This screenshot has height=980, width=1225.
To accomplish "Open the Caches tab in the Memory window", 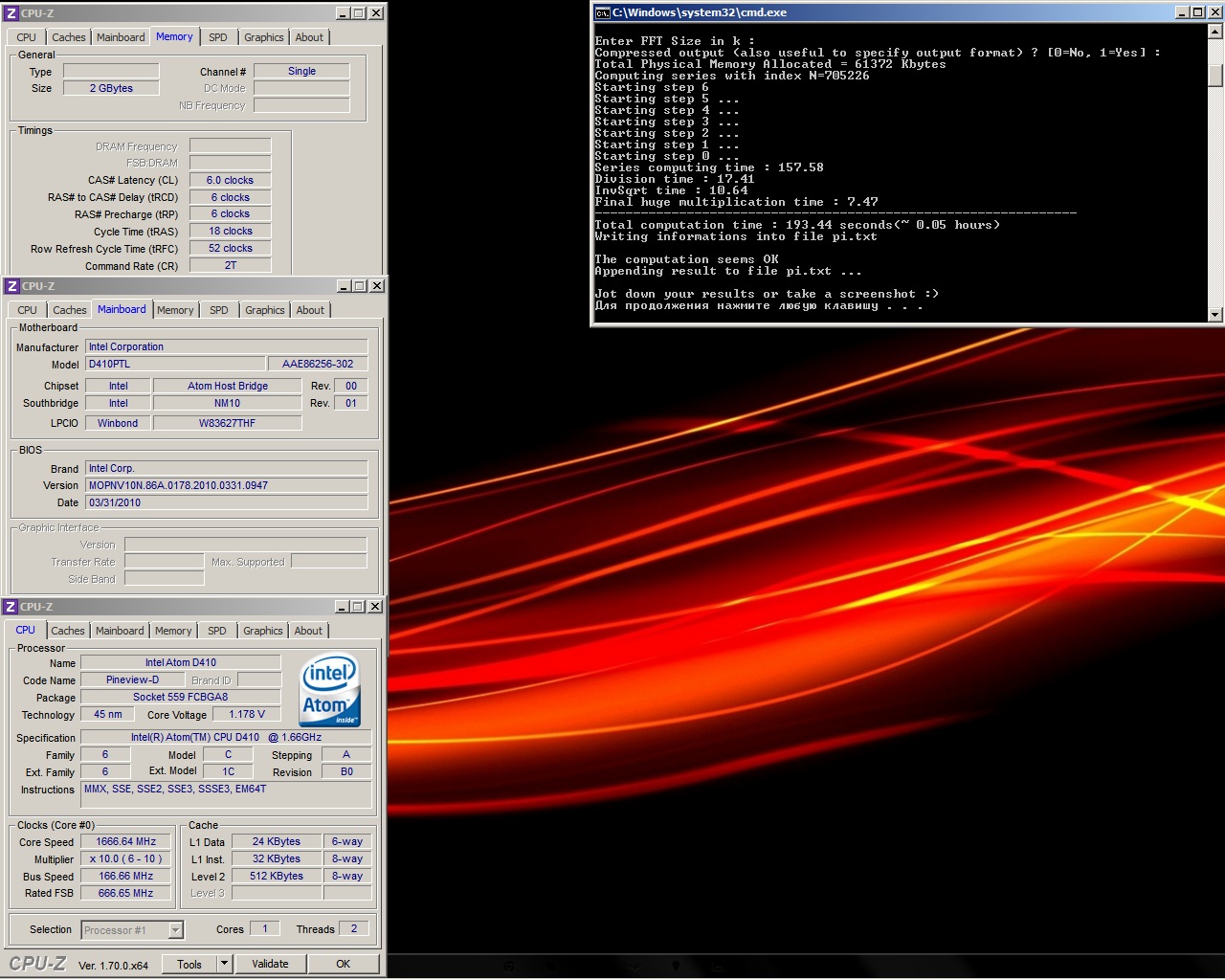I will (69, 37).
